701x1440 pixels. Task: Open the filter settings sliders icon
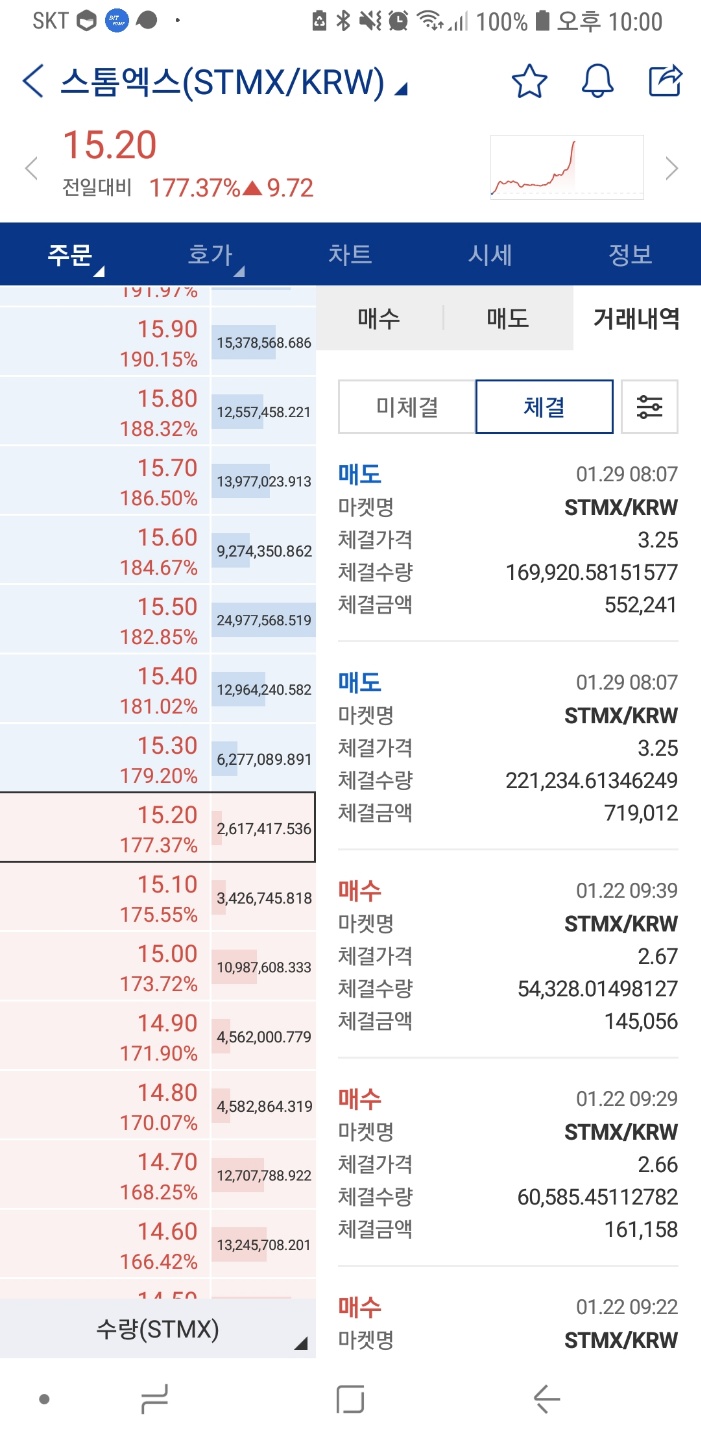pos(650,407)
